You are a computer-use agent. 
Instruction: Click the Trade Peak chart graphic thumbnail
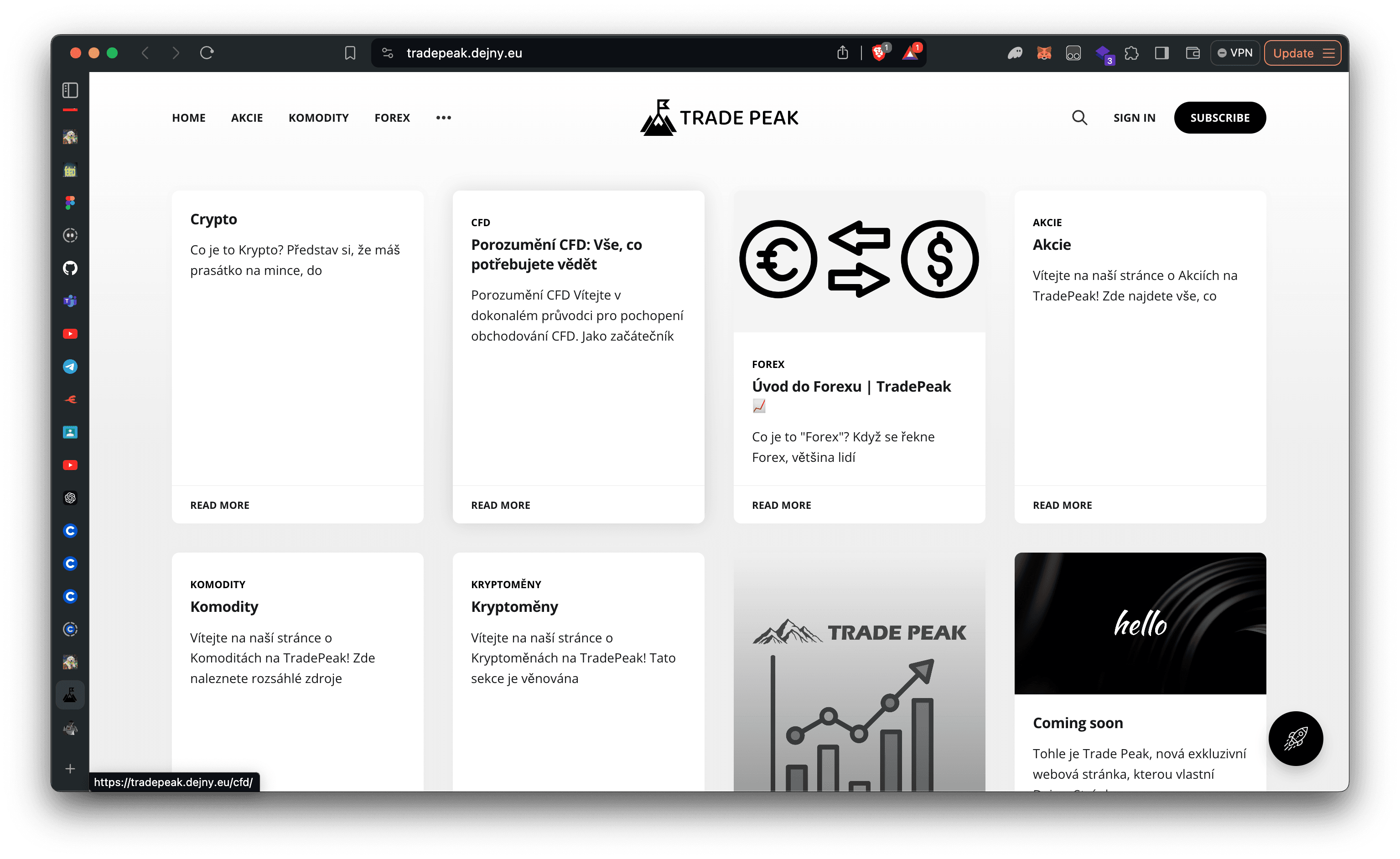tap(859, 672)
